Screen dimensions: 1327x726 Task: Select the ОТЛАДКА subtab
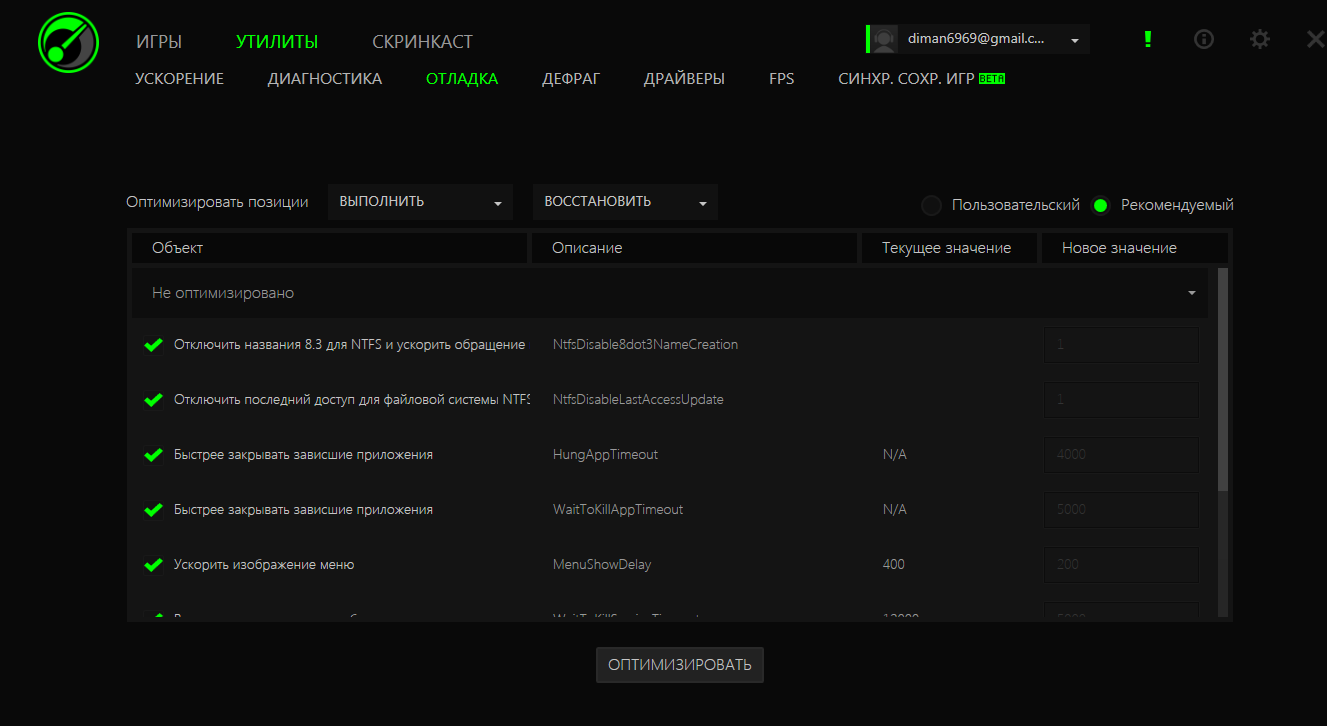[x=462, y=78]
